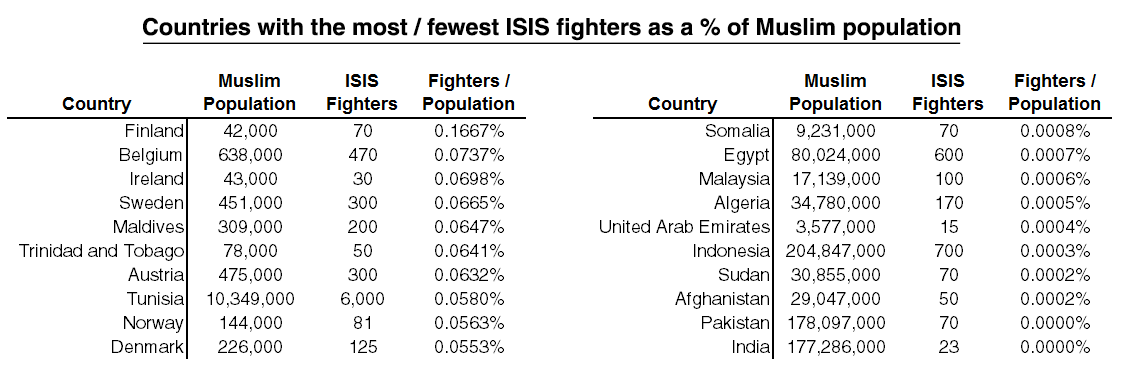Click the left table Country header
The height and width of the screenshot is (376, 1122).
(x=97, y=104)
